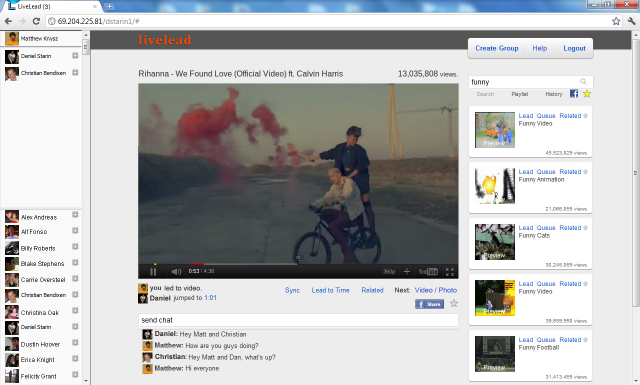Pause the Rihanna video playback
This screenshot has height=385, width=640.
153,272
